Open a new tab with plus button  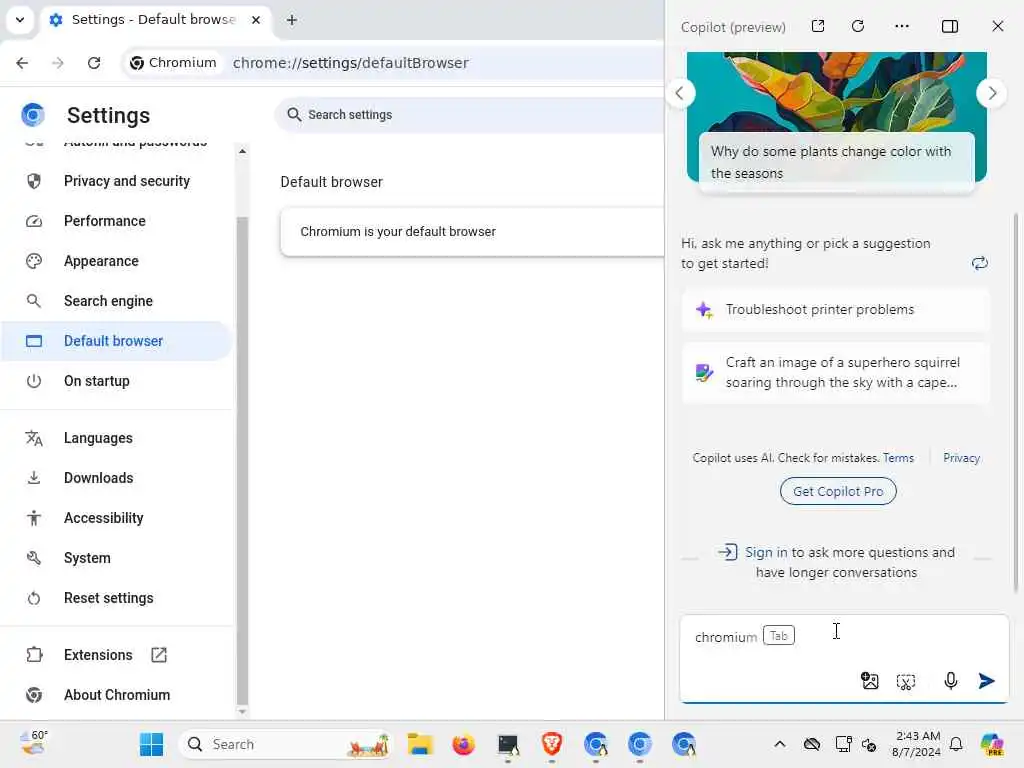292,20
